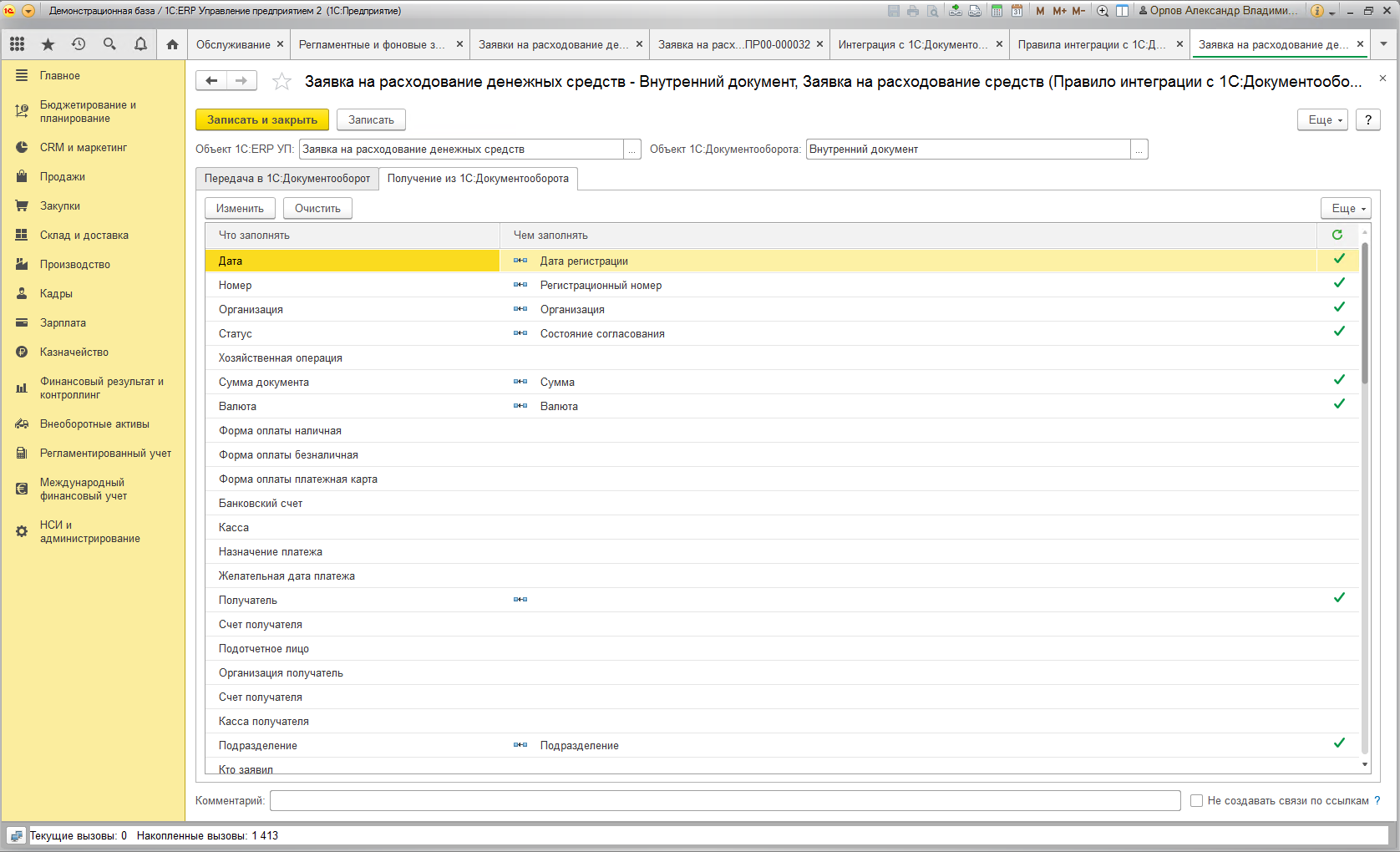The height and width of the screenshot is (852, 1400).
Task: Click Записать и закрыть button
Action: point(262,119)
